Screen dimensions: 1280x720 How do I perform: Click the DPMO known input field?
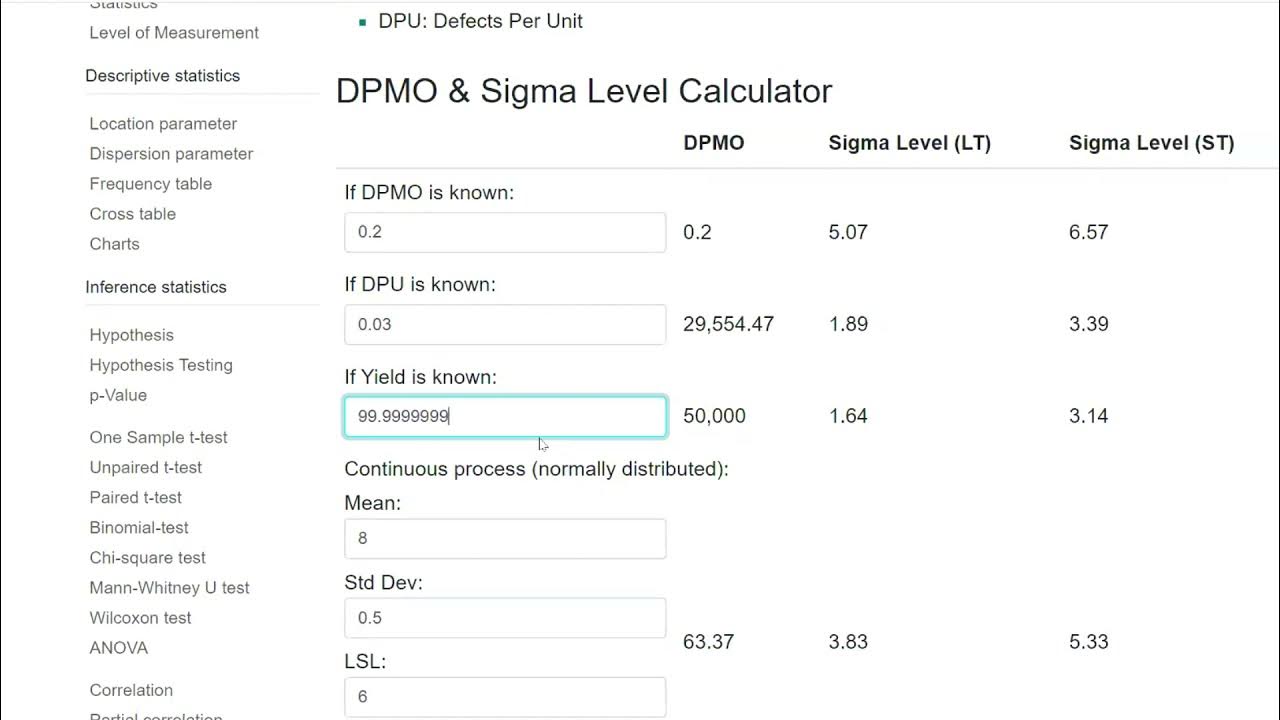point(505,232)
